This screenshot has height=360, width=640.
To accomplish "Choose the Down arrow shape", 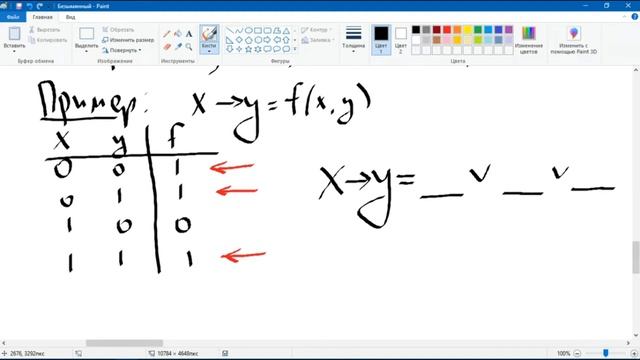I will click(229, 49).
